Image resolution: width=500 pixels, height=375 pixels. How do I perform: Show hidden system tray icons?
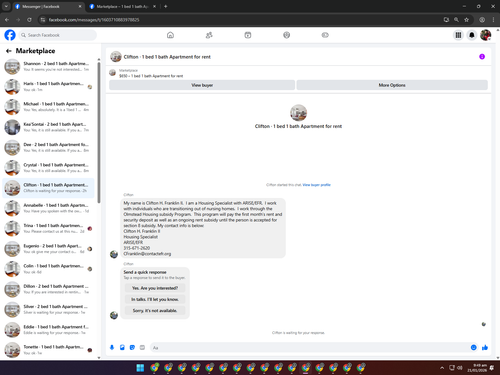[x=442, y=368]
